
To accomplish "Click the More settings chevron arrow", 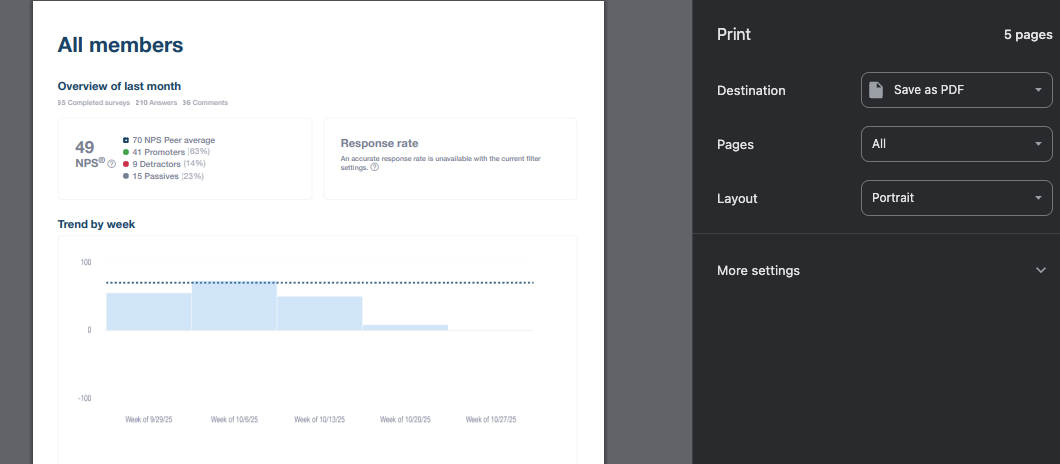I will click(1041, 270).
